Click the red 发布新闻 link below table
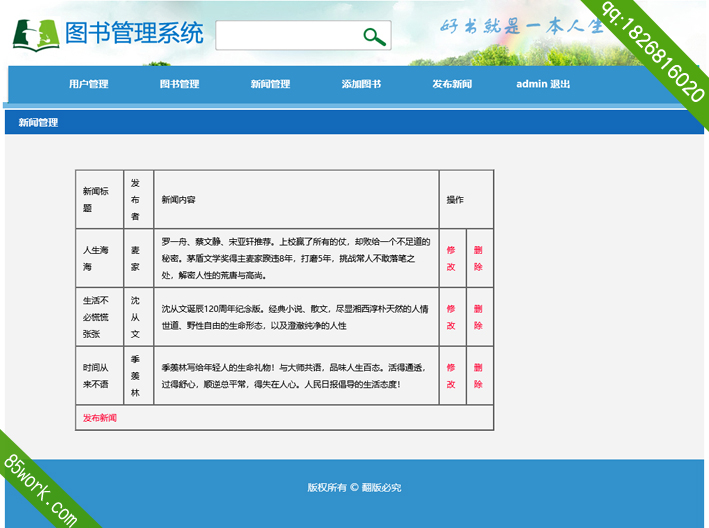The width and height of the screenshot is (709, 528). (99, 418)
